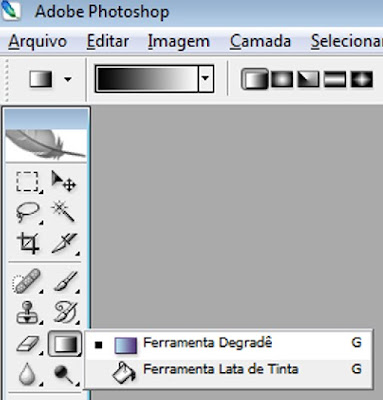Enable linear gradient style
The height and width of the screenshot is (400, 383).
click(254, 79)
